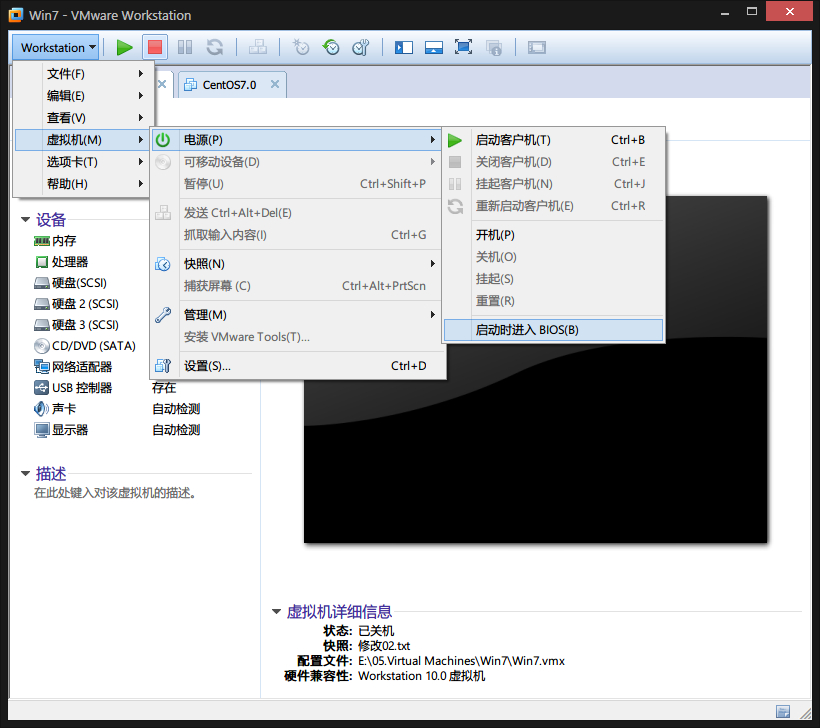
Task: Collapse the 虚拟机详细信息 section
Action: click(276, 611)
